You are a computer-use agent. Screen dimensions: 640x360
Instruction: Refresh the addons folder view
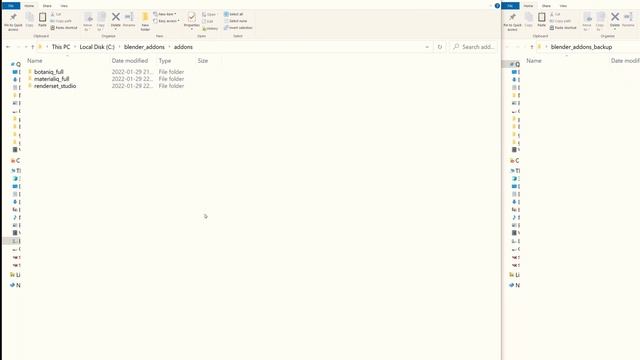[440, 47]
